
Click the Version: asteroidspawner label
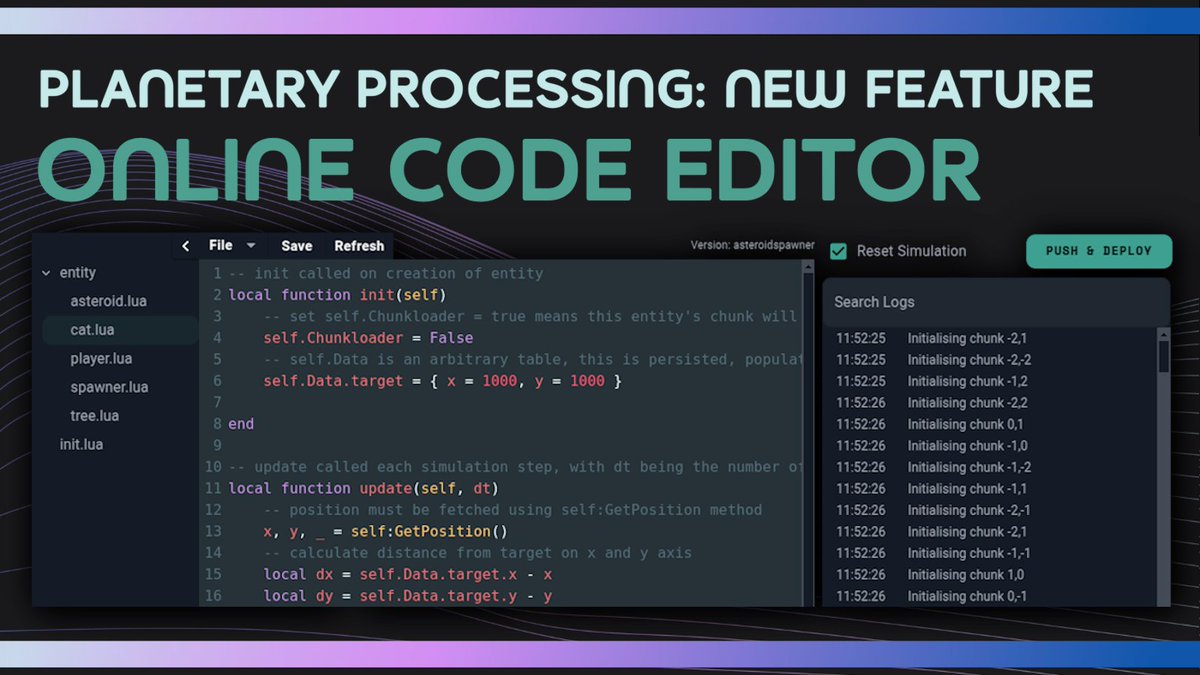[752, 245]
